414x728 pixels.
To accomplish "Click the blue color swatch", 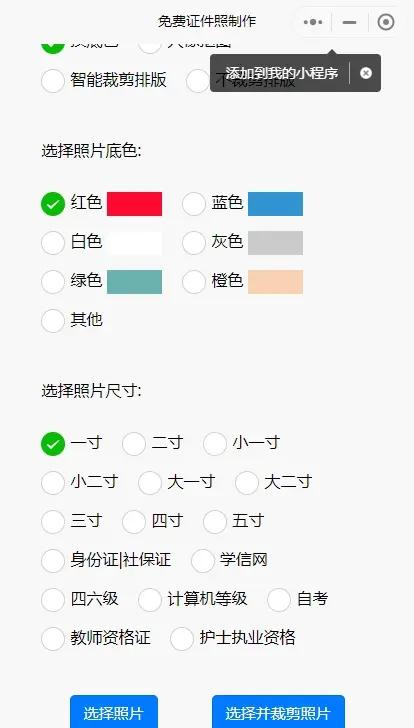I will pos(275,204).
